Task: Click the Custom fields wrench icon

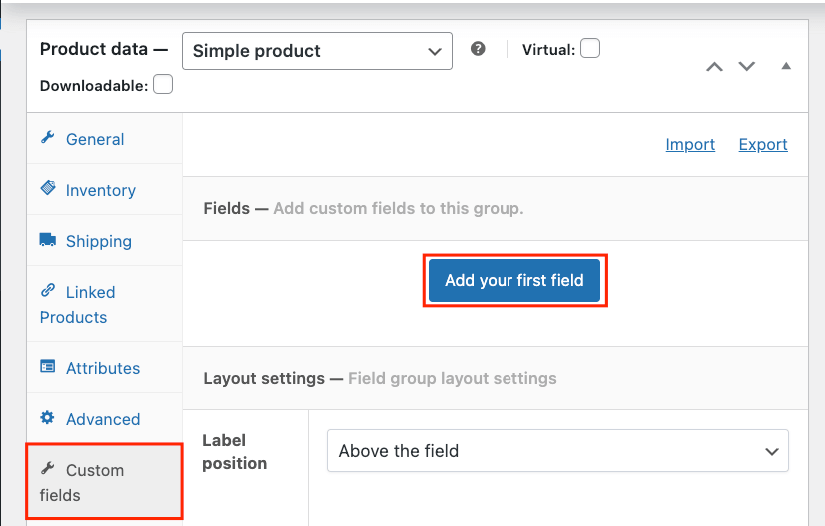Action: coord(47,469)
